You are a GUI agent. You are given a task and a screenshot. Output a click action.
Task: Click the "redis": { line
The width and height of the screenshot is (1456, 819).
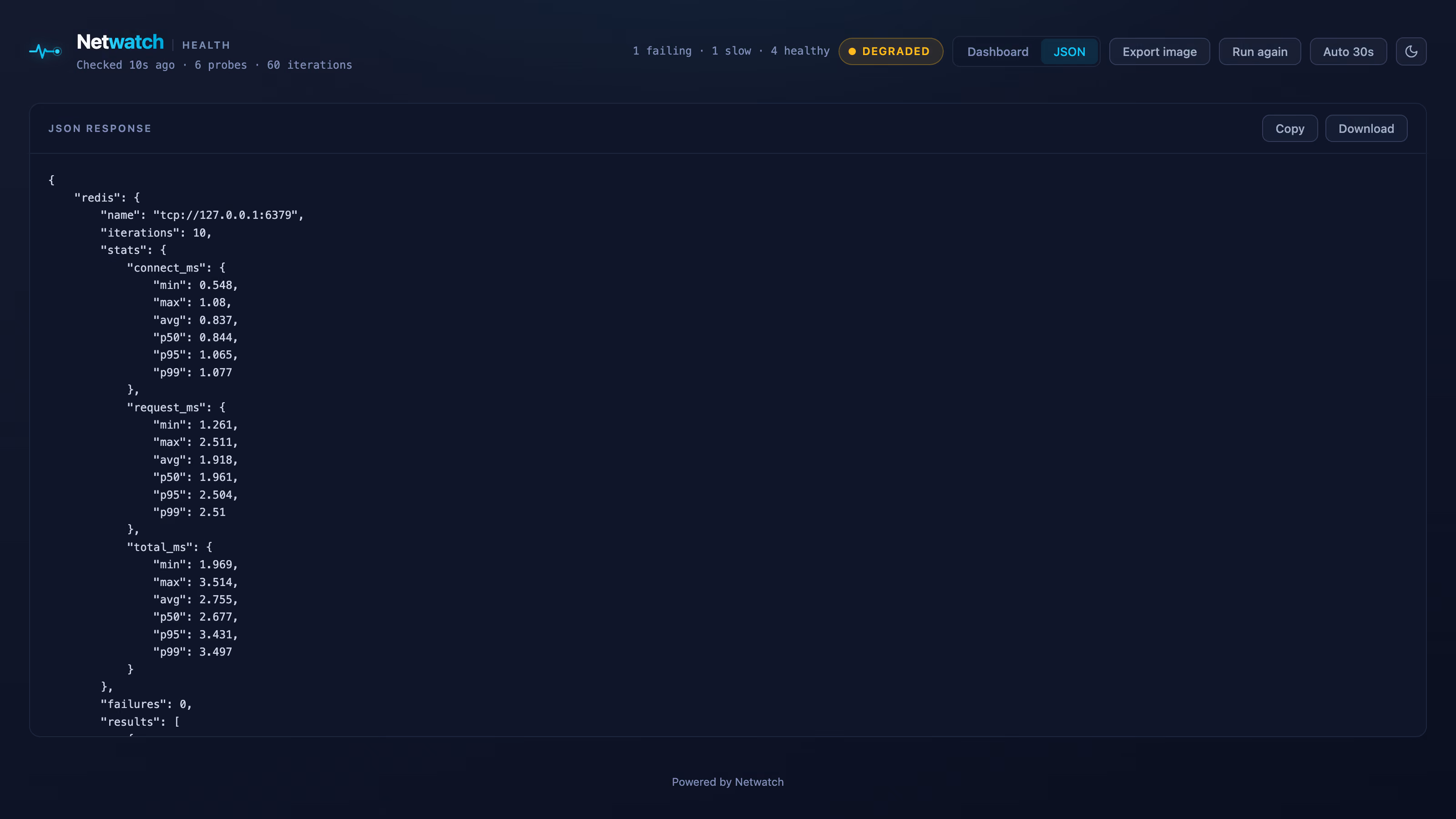point(107,197)
